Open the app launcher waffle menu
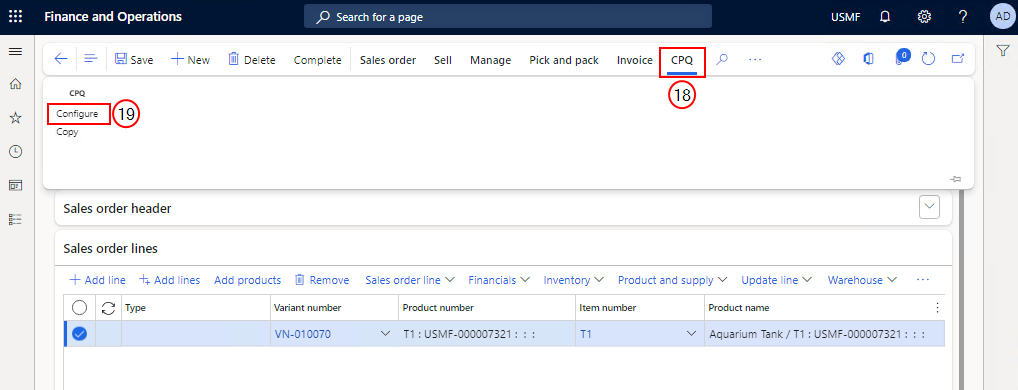1018x390 pixels. tap(16, 17)
